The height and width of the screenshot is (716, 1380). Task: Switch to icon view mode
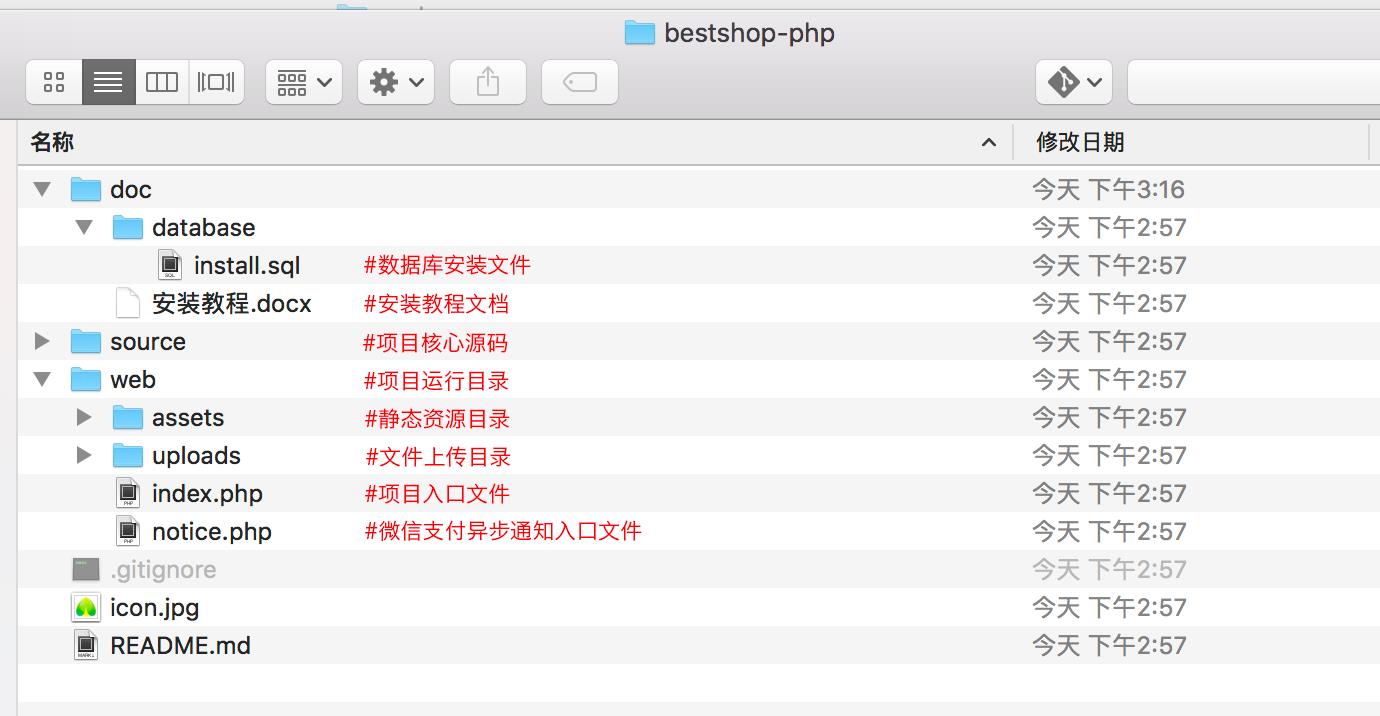(x=54, y=82)
